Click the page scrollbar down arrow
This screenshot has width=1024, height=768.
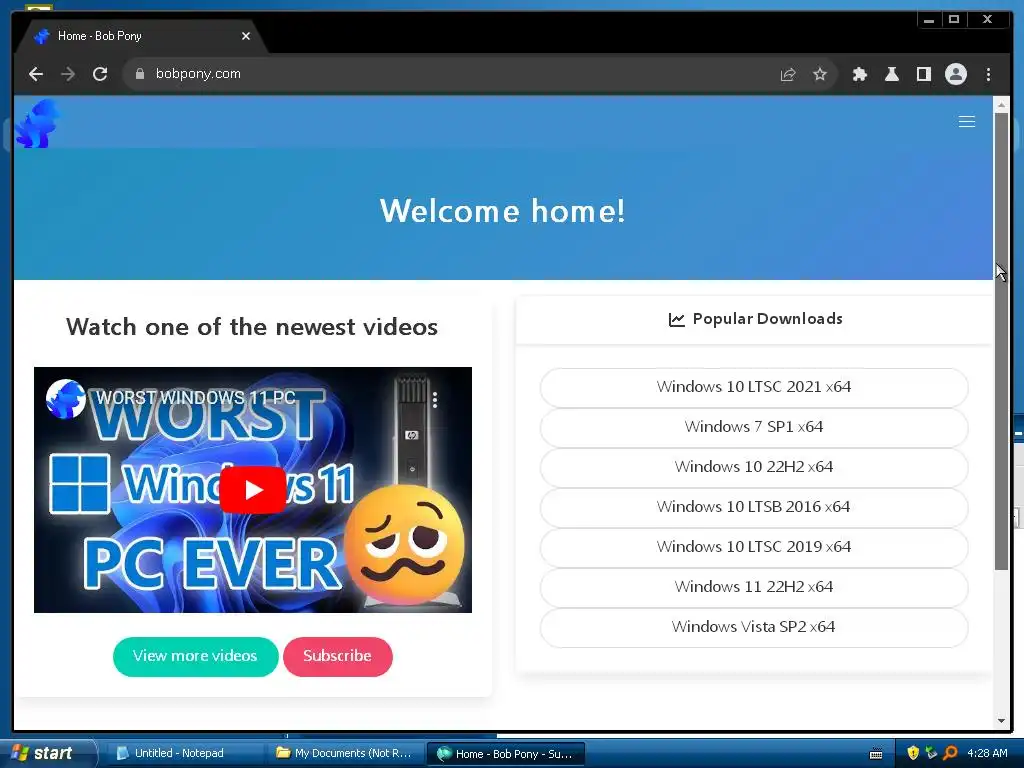(x=1001, y=721)
